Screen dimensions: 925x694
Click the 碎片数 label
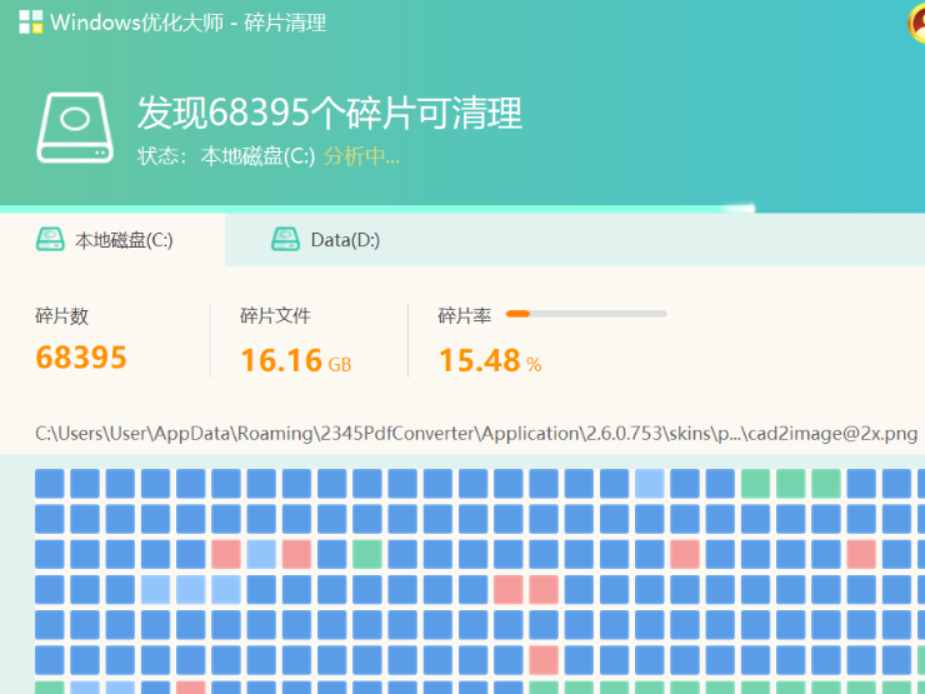point(62,316)
